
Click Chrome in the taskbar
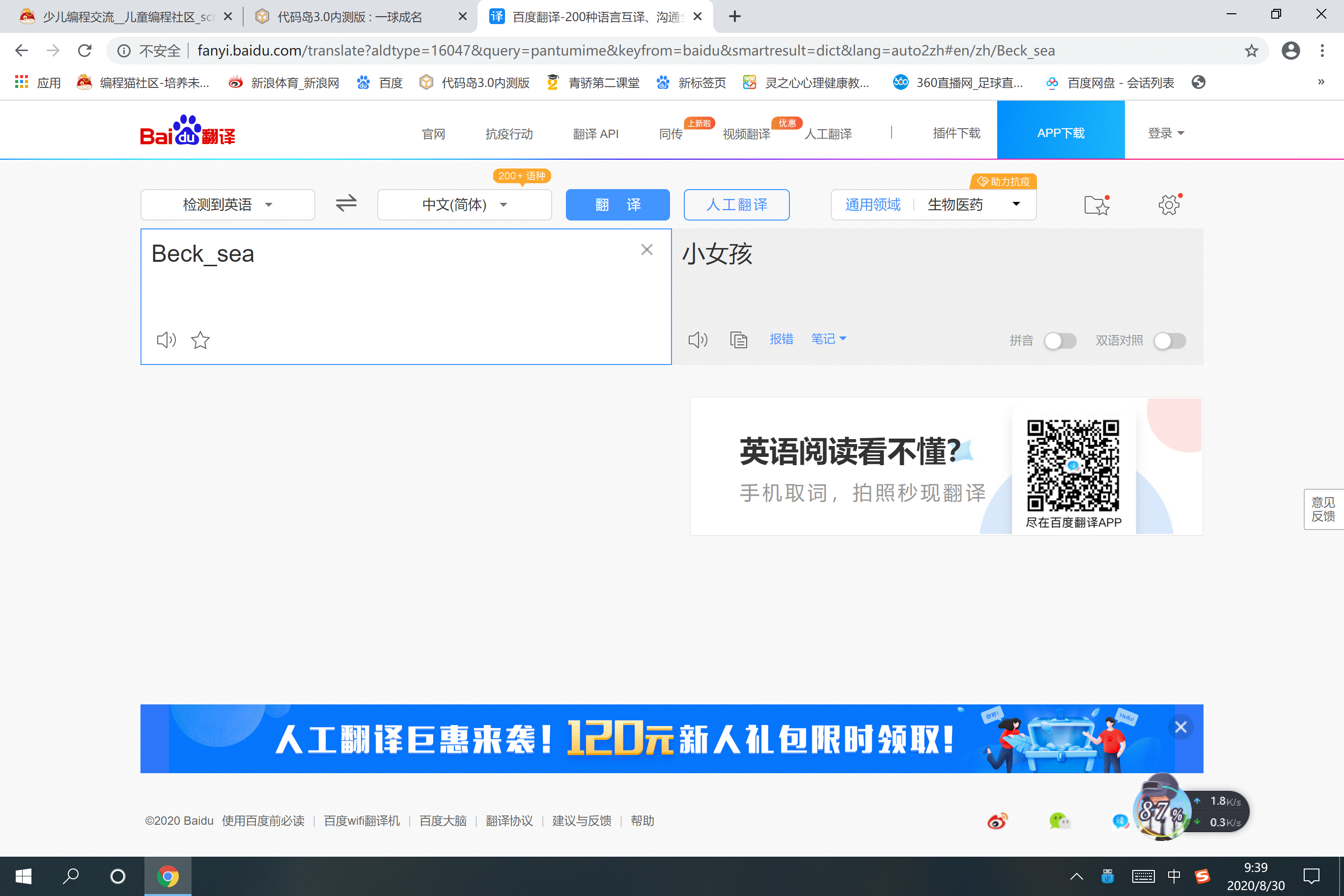[x=168, y=876]
